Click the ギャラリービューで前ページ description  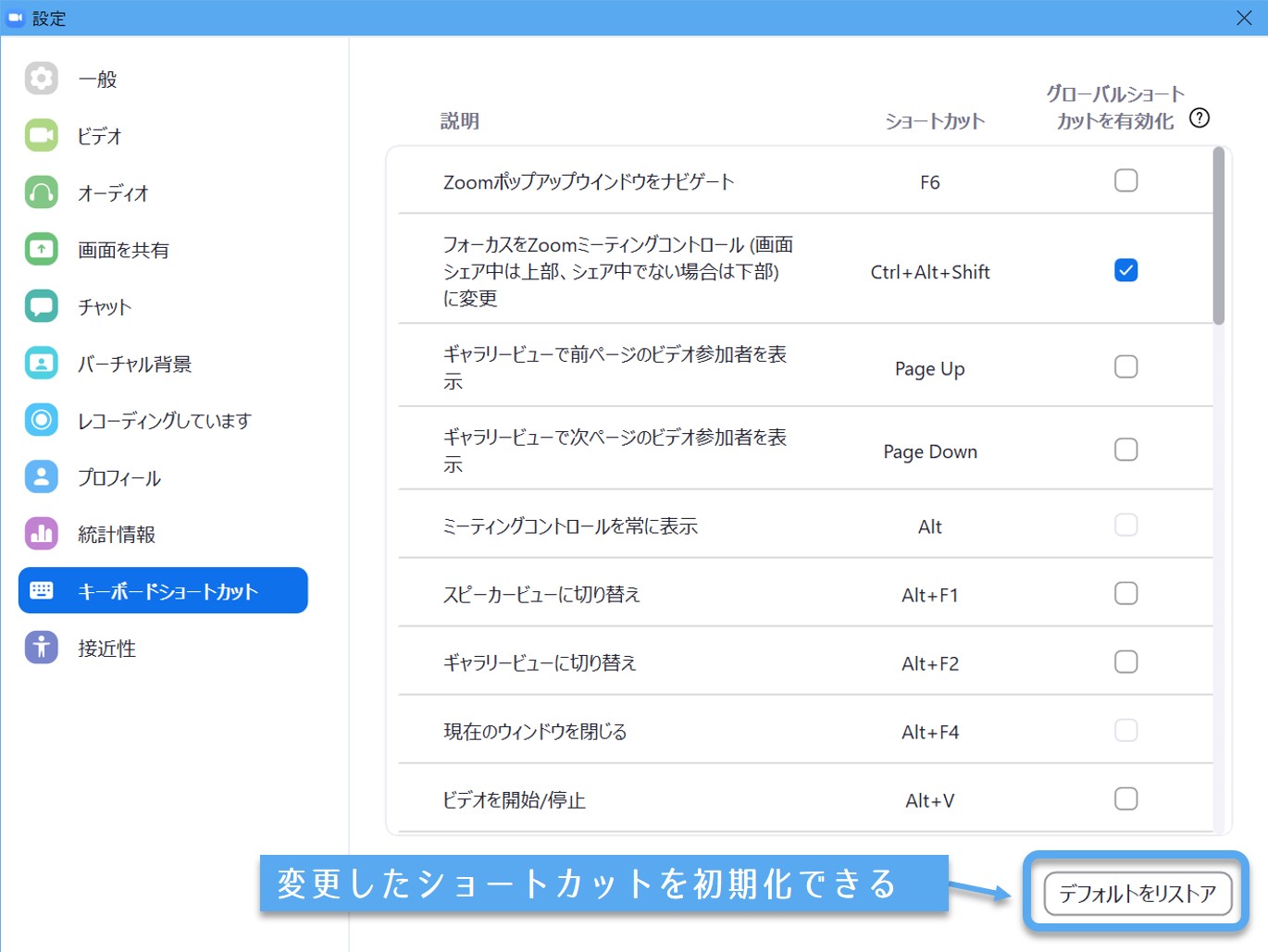(x=615, y=367)
